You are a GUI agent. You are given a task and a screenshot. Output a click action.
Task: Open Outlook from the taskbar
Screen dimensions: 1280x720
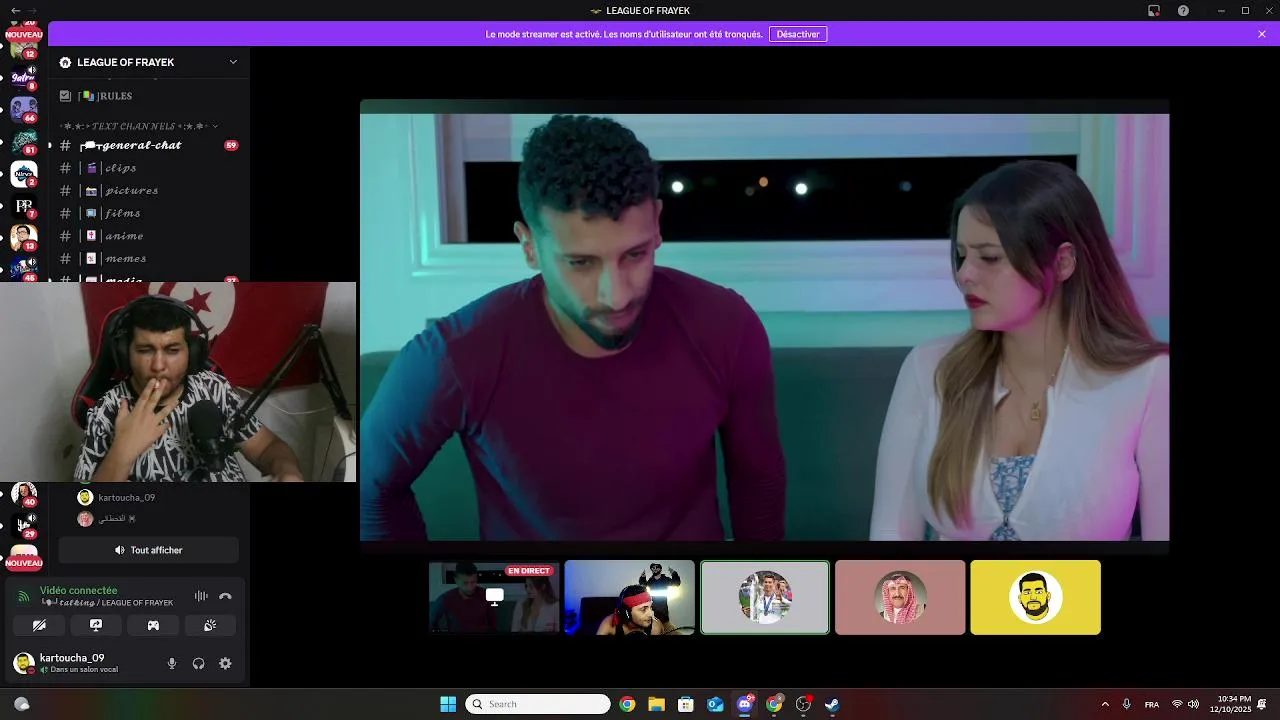point(715,704)
